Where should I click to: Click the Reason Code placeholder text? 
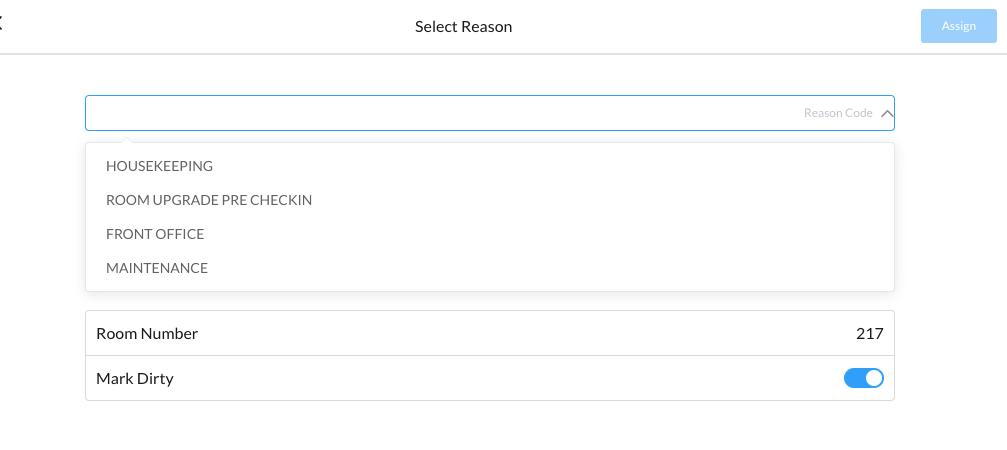click(x=837, y=114)
